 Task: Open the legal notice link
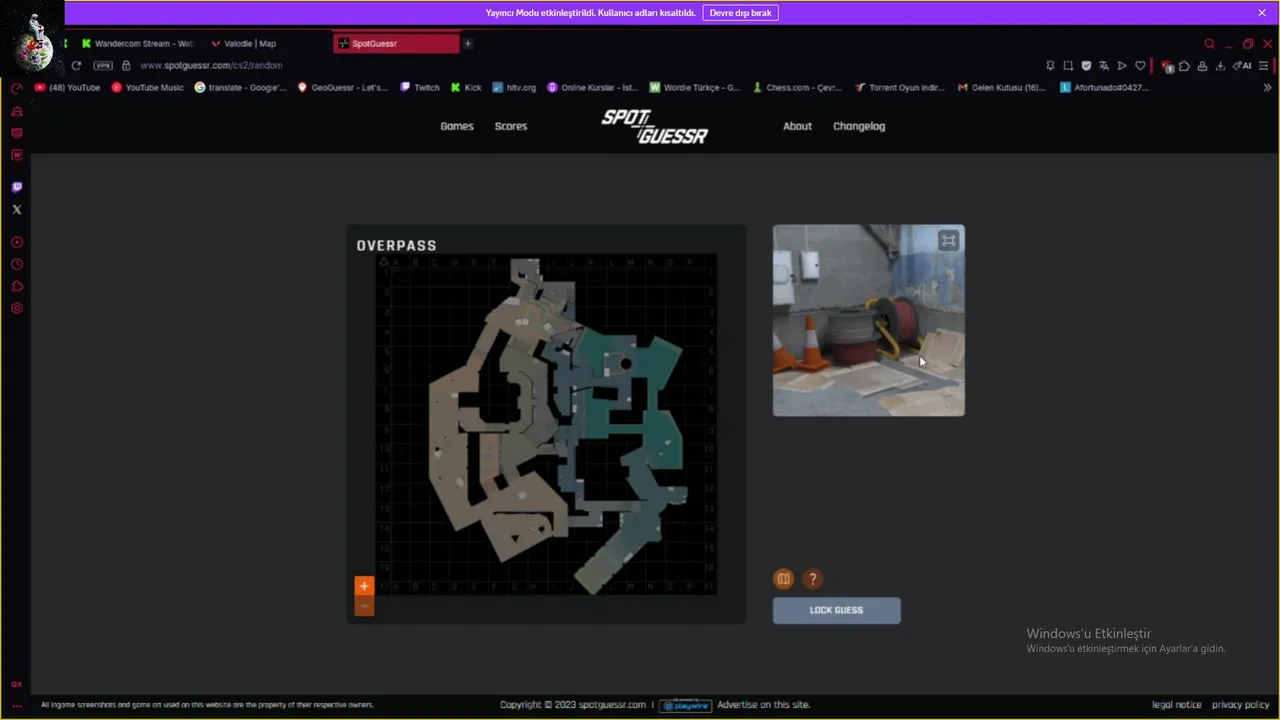(x=1177, y=705)
